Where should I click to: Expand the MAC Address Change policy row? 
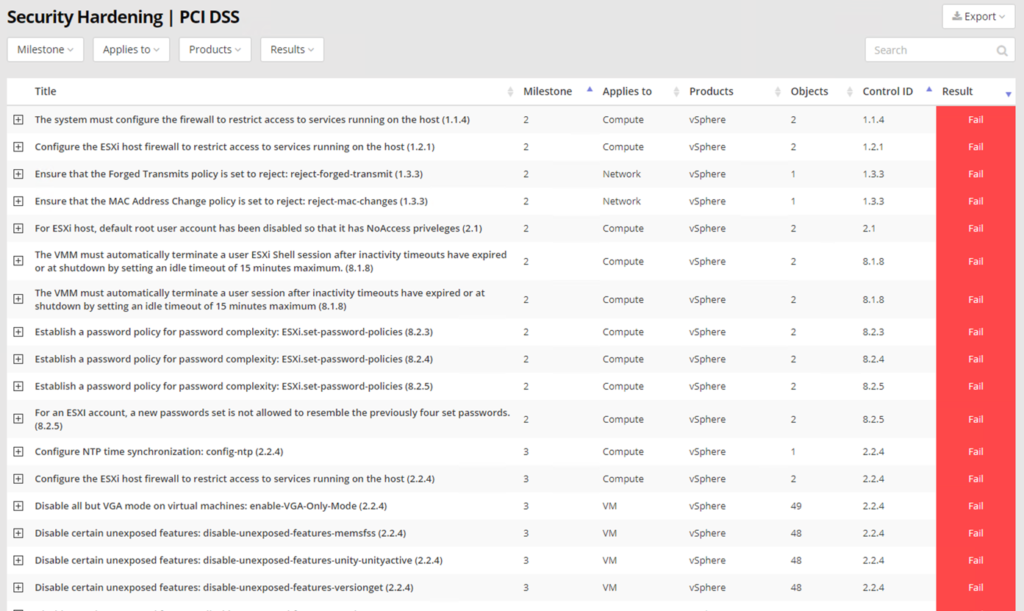(x=18, y=201)
